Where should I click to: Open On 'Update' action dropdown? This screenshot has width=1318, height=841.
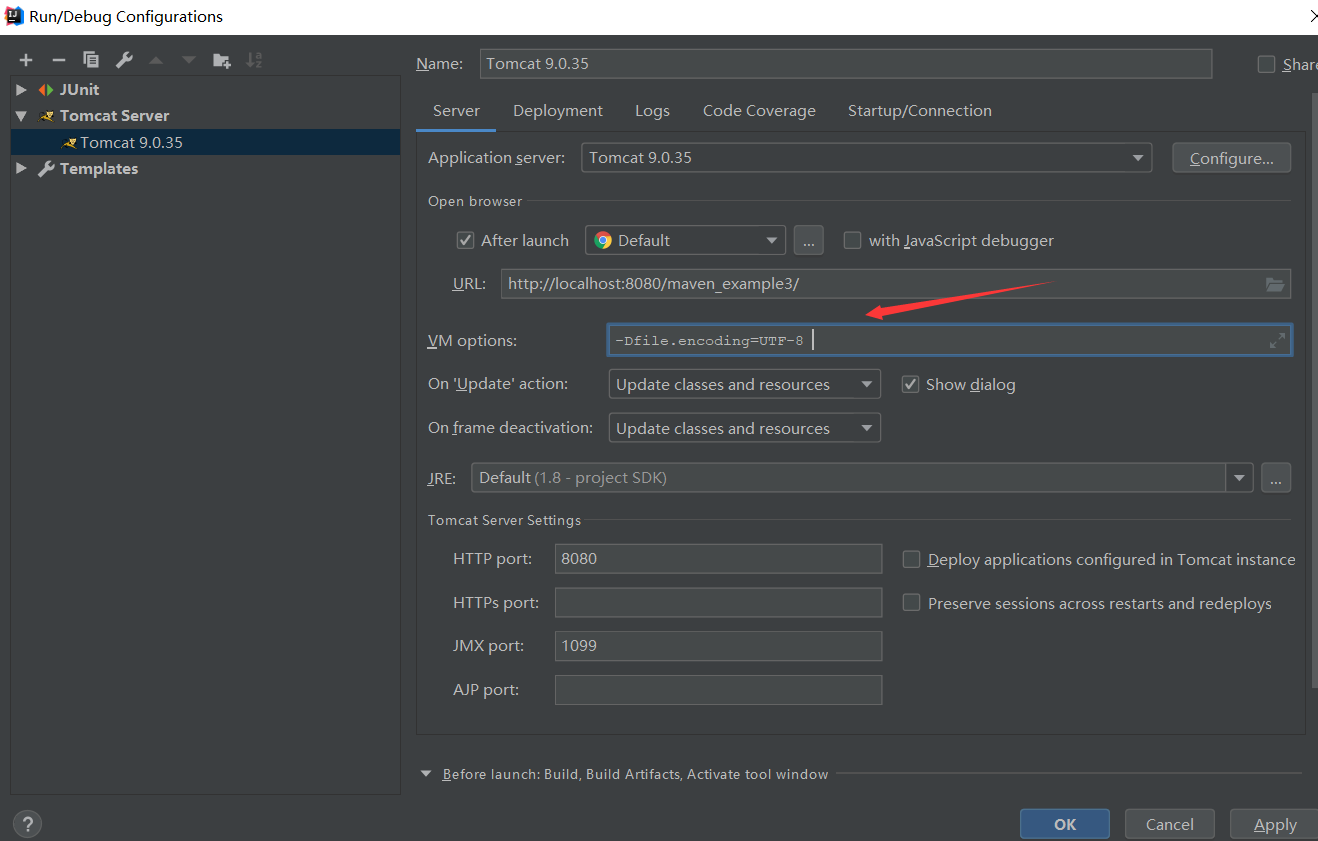pyautogui.click(x=744, y=384)
